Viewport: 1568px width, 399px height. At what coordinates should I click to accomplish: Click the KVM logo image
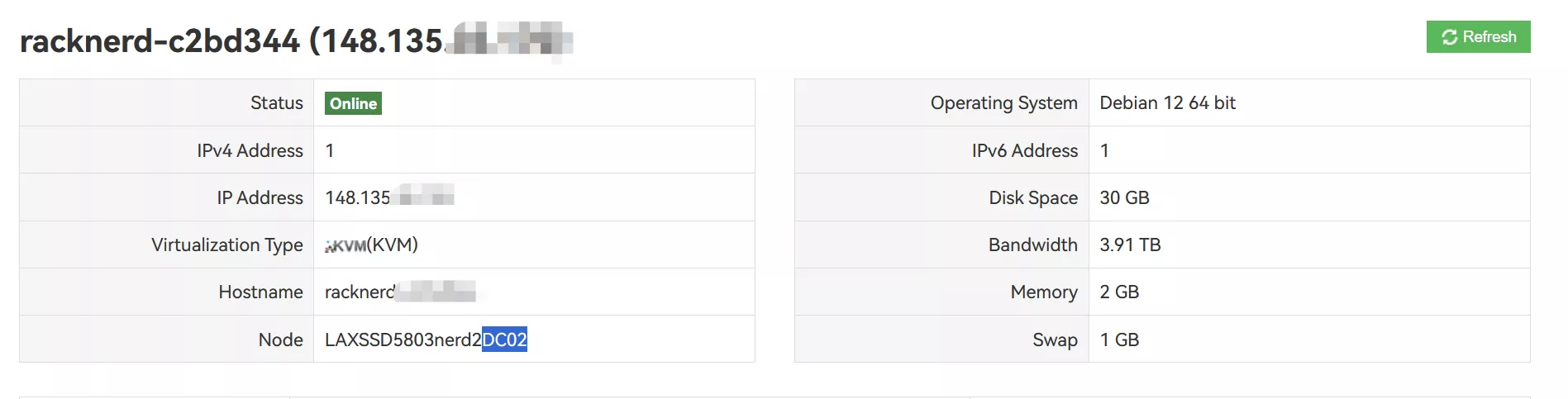(x=346, y=245)
